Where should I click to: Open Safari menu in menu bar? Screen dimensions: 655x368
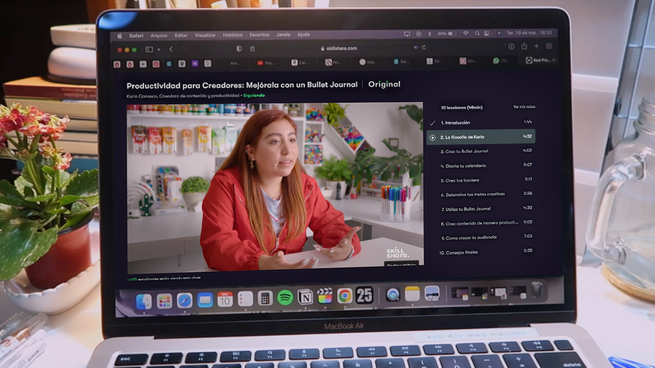click(x=136, y=36)
